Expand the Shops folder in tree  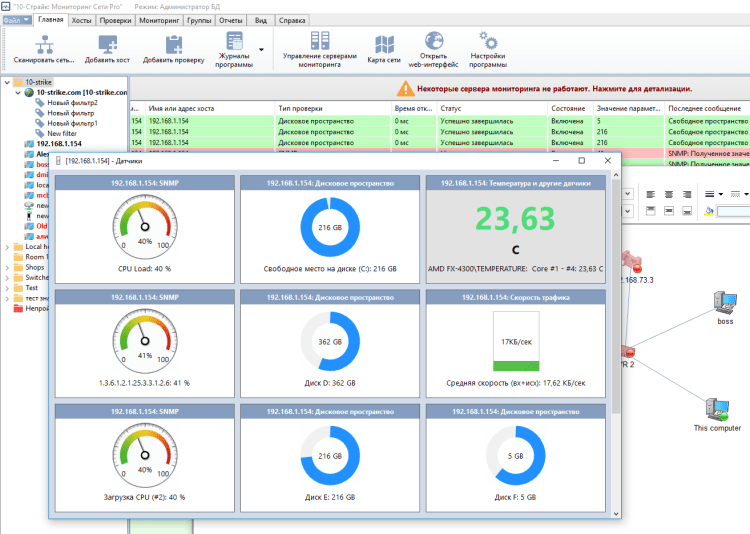tap(7, 268)
